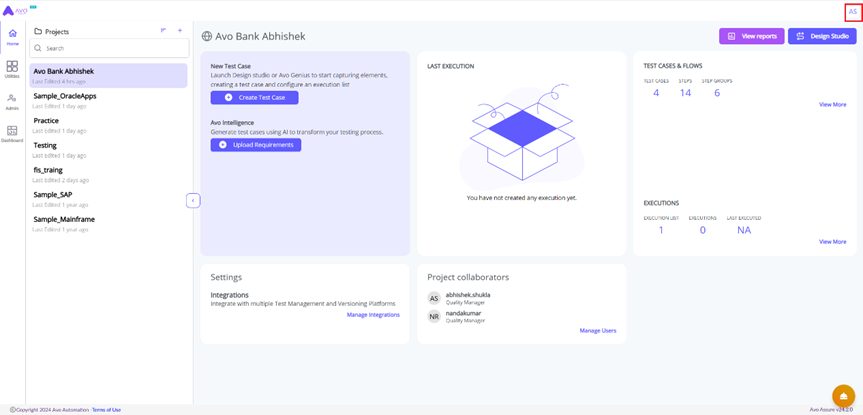Image resolution: width=863 pixels, height=415 pixels.
Task: Click the Upload Requirements button
Action: point(256,145)
